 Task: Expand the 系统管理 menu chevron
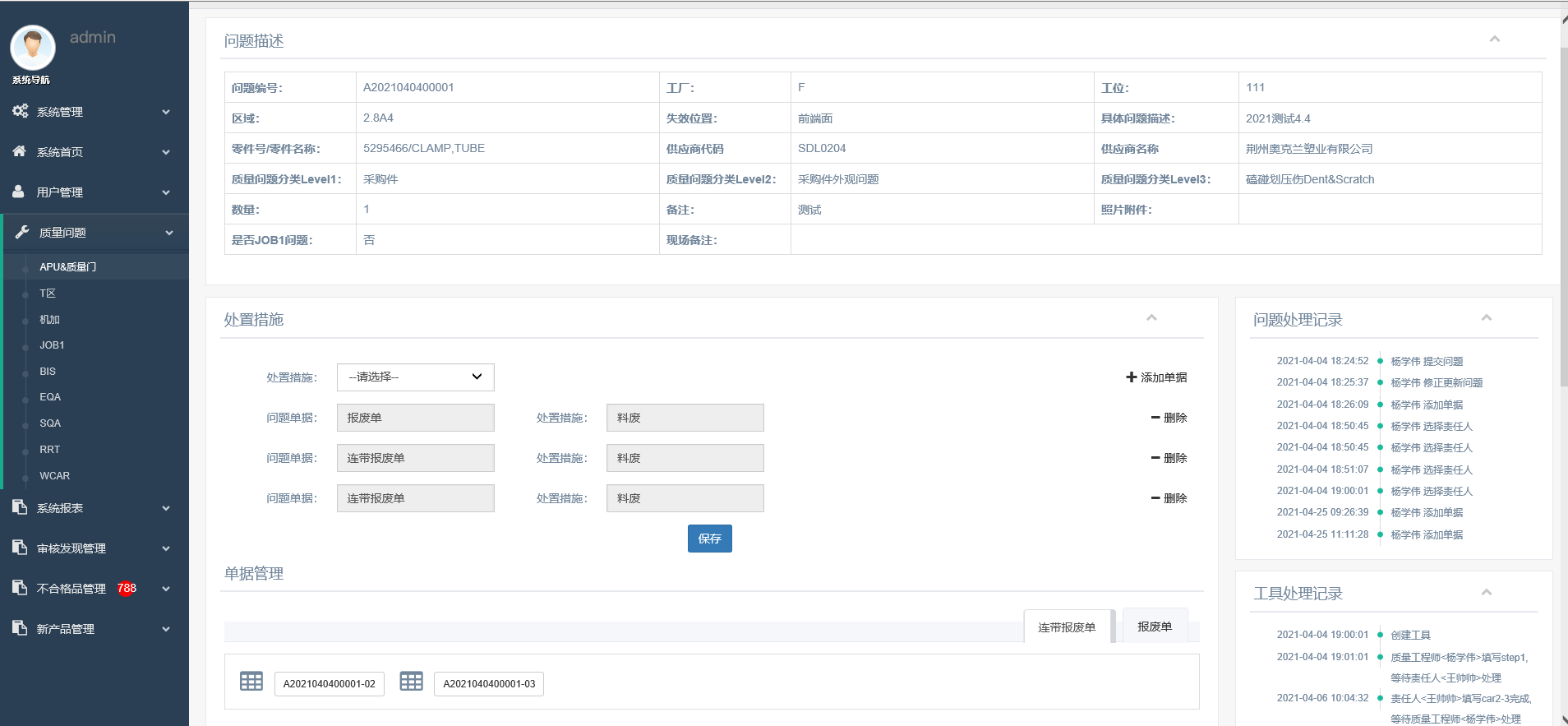[x=166, y=112]
